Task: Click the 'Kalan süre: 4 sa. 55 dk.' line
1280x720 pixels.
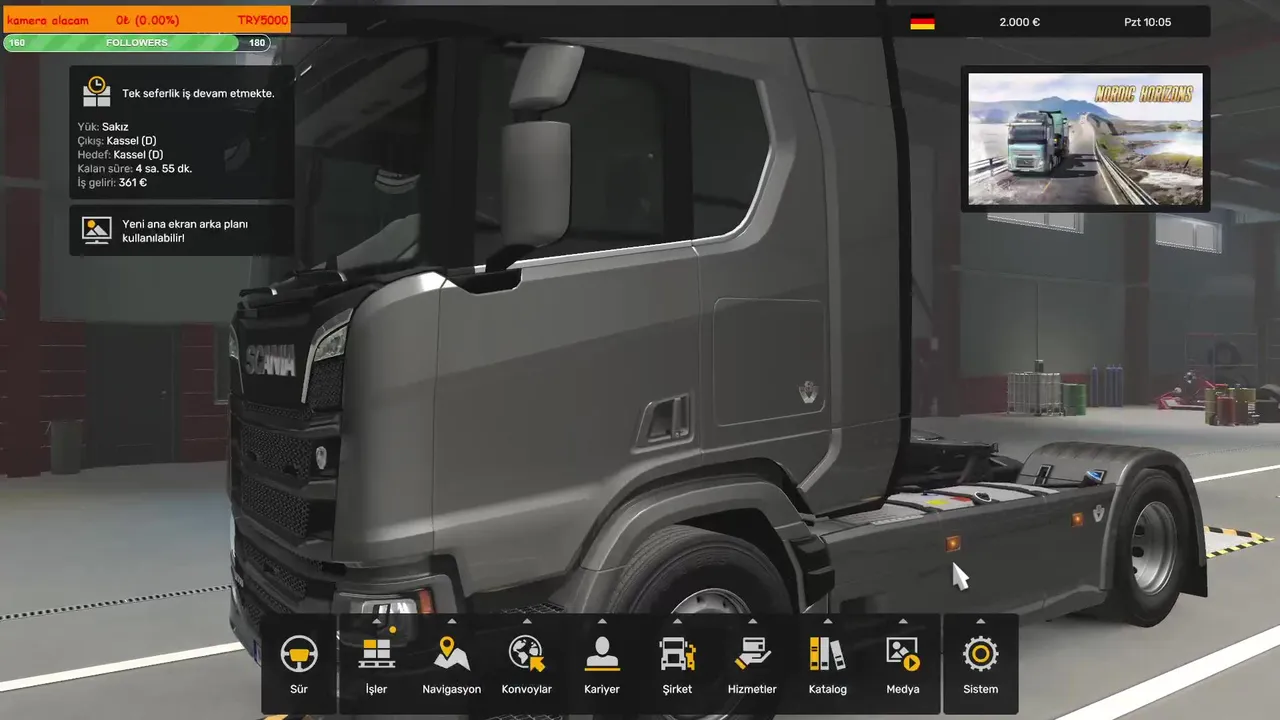Action: coord(135,169)
